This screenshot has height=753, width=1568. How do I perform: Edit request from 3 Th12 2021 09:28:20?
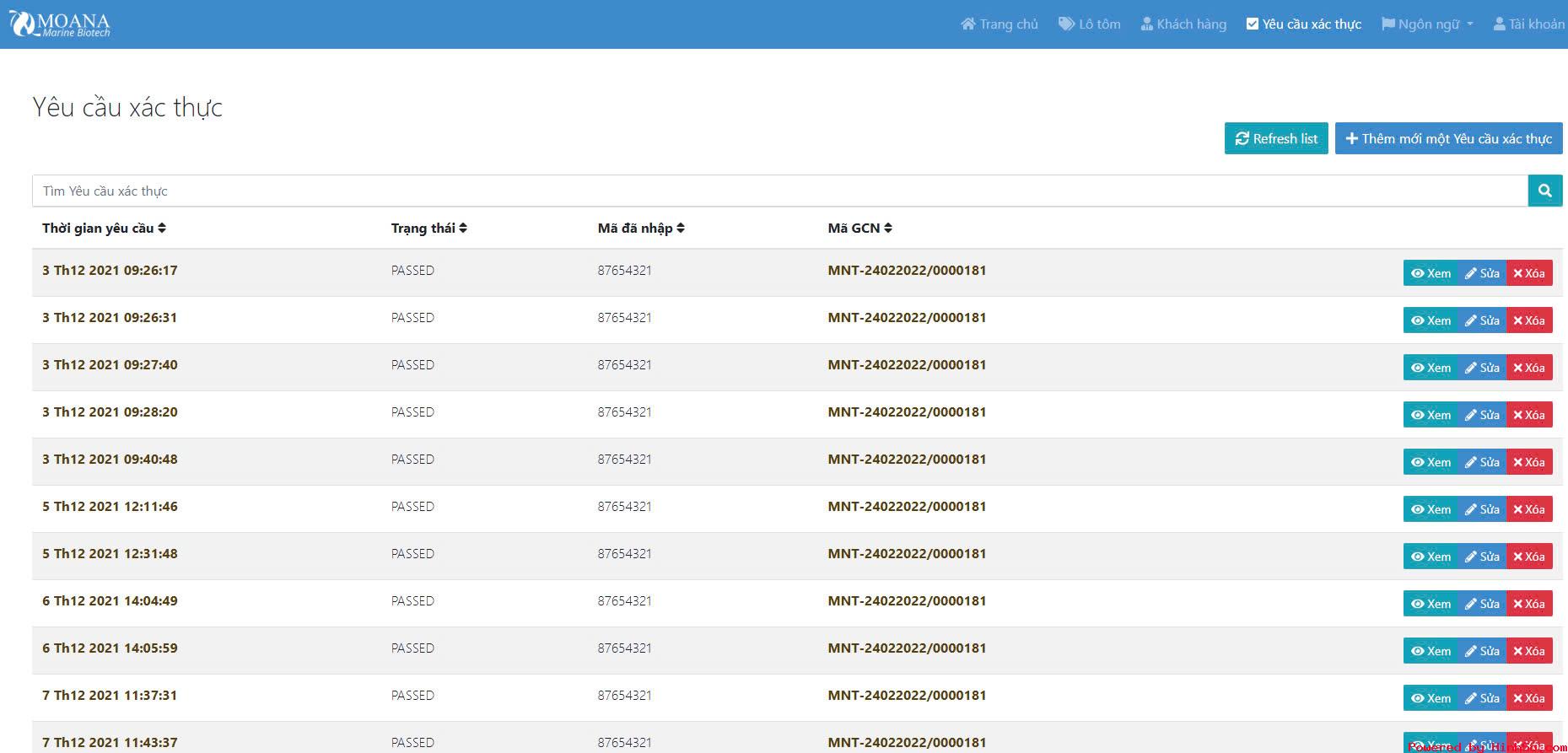[x=1482, y=415]
